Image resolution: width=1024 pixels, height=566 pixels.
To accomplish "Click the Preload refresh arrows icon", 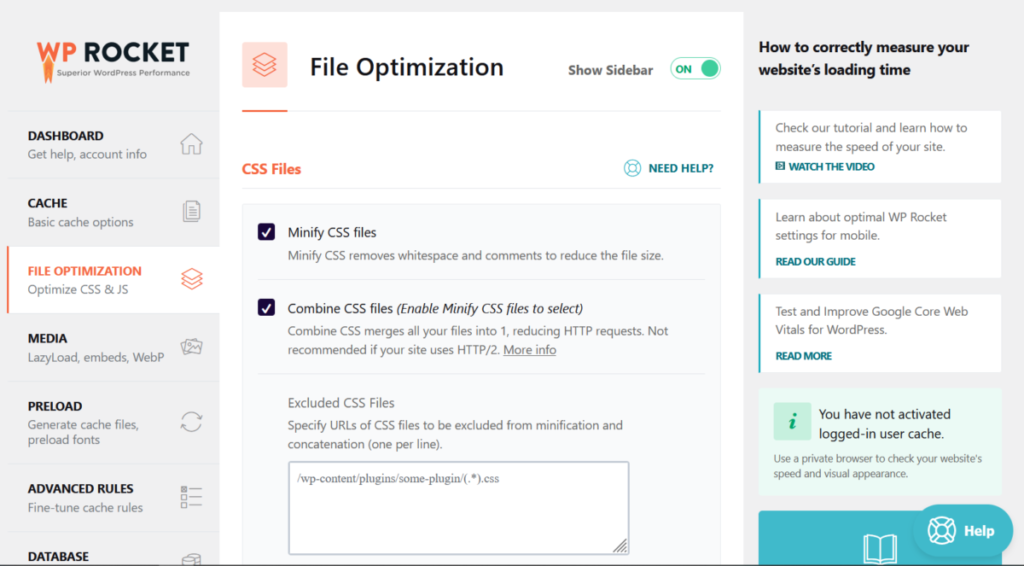I will pyautogui.click(x=191, y=421).
